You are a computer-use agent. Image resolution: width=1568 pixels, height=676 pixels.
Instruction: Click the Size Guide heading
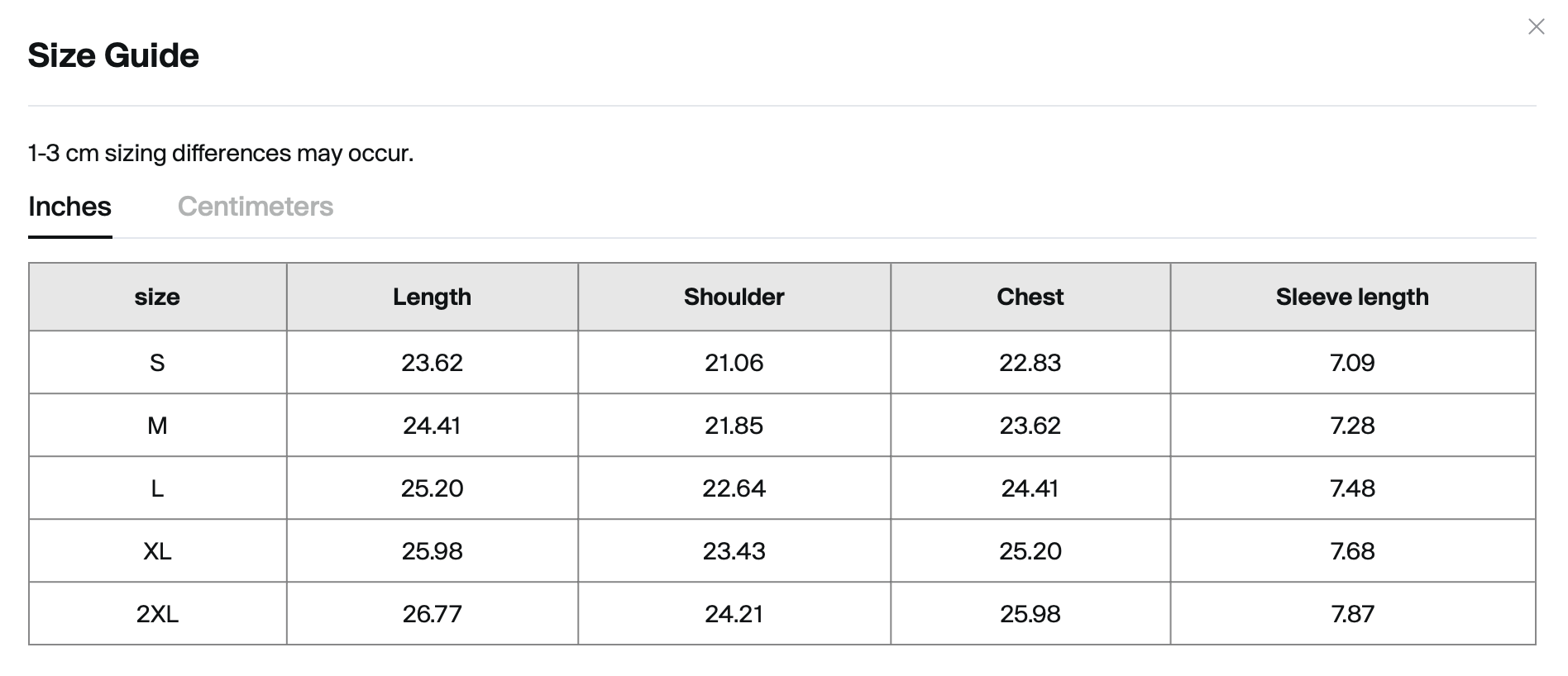(113, 55)
